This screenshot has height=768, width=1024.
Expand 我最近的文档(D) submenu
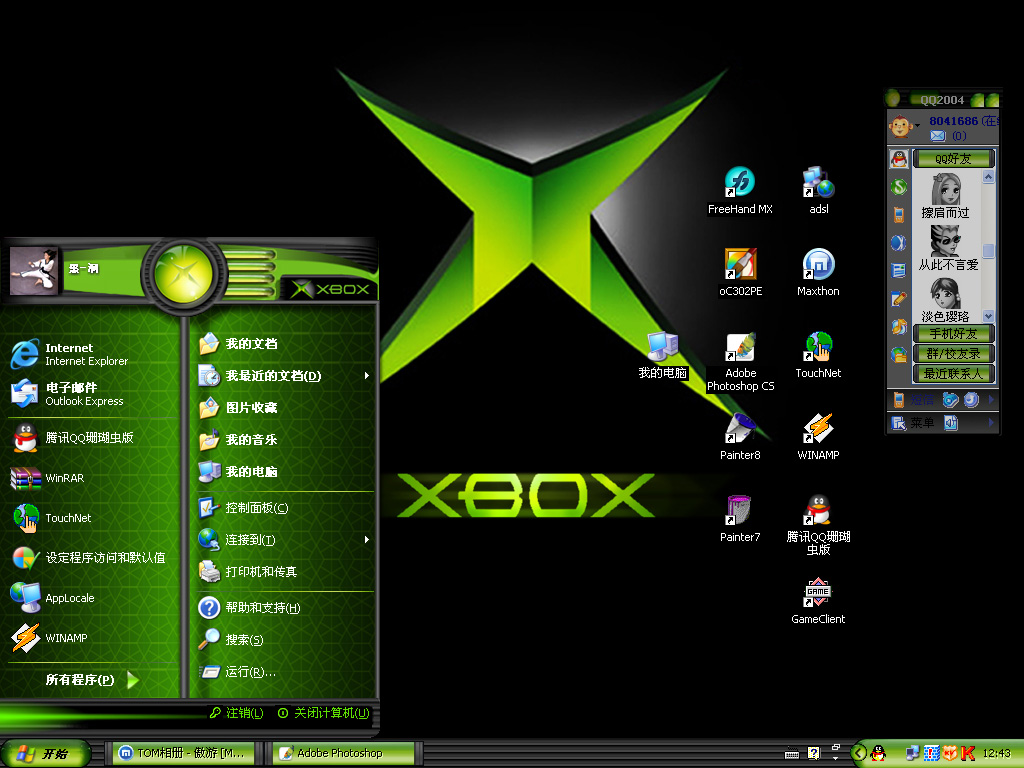pyautogui.click(x=285, y=376)
